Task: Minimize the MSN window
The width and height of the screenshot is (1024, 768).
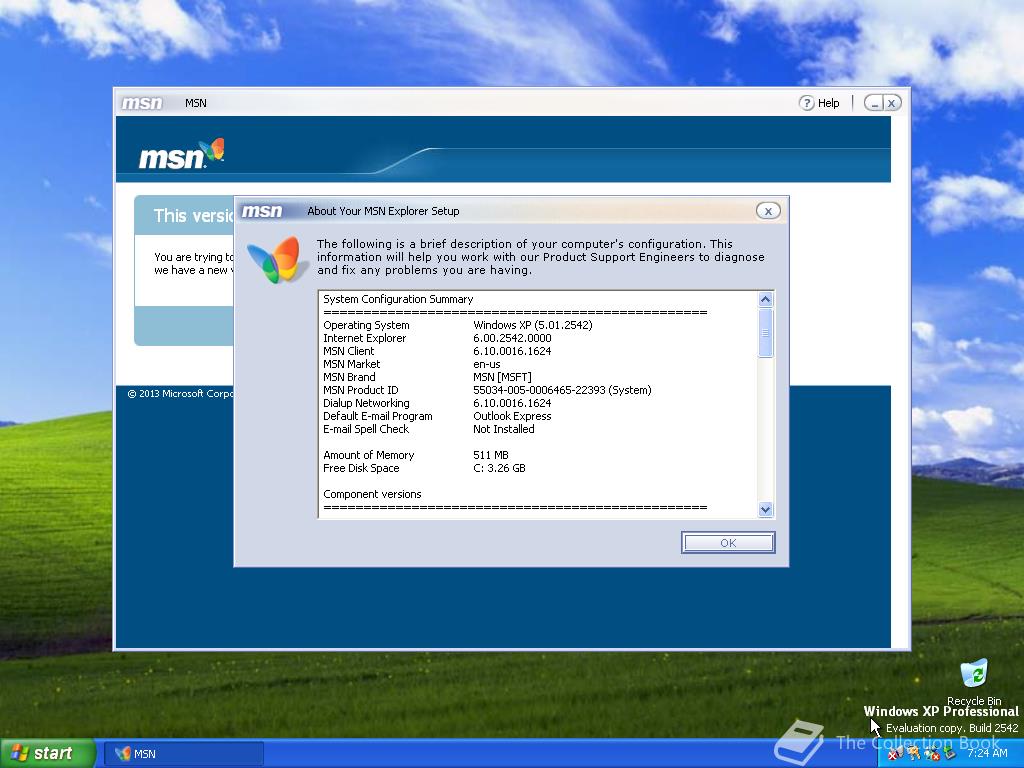Action: [874, 103]
